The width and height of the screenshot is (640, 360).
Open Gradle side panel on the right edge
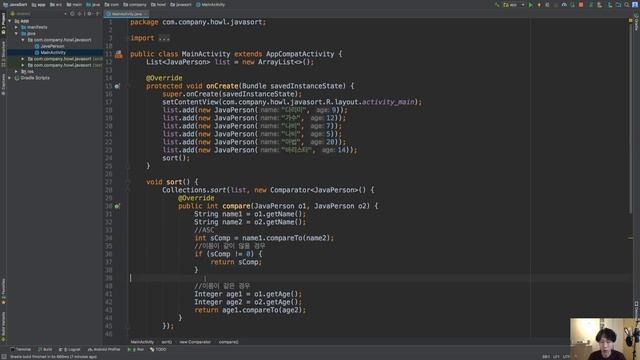coord(636,22)
